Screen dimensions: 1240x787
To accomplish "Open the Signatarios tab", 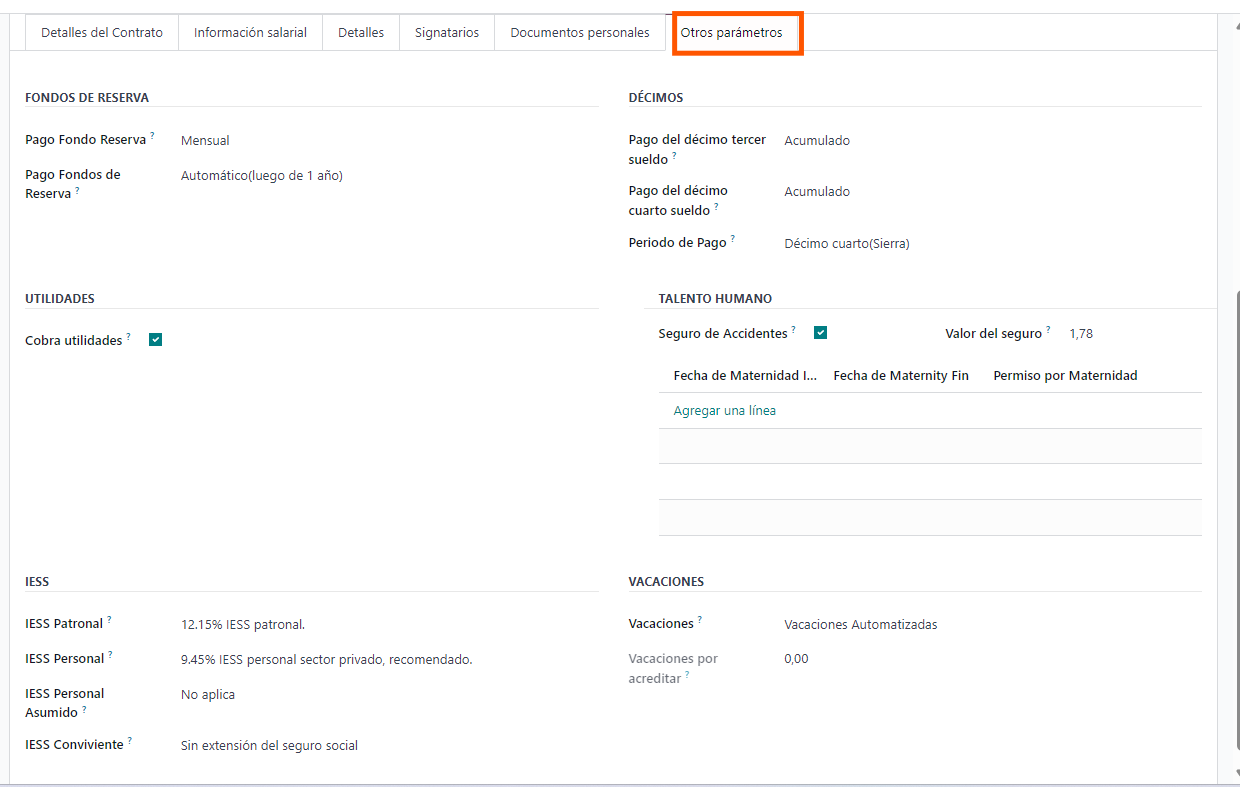I will pyautogui.click(x=446, y=33).
